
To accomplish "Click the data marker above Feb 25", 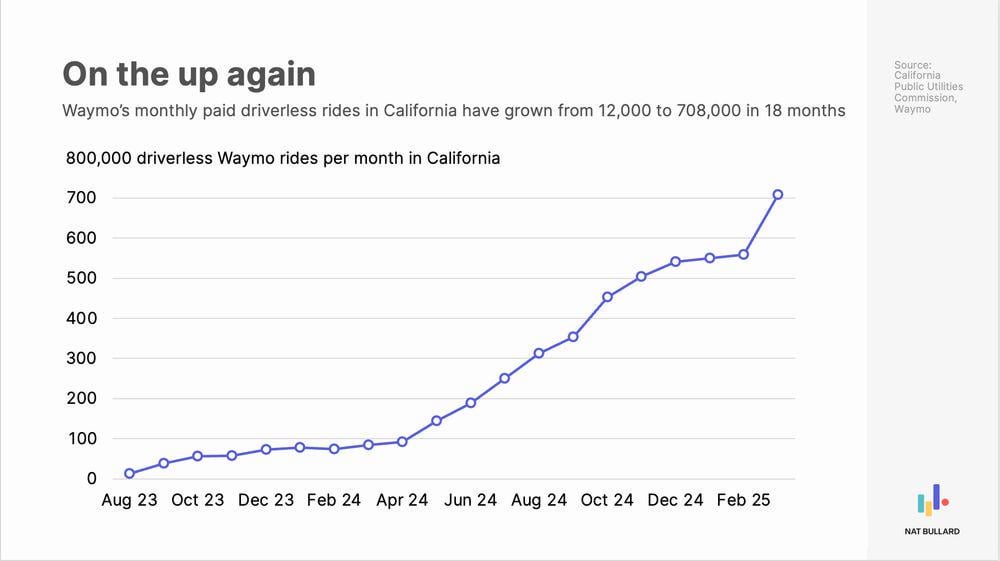I will point(744,254).
